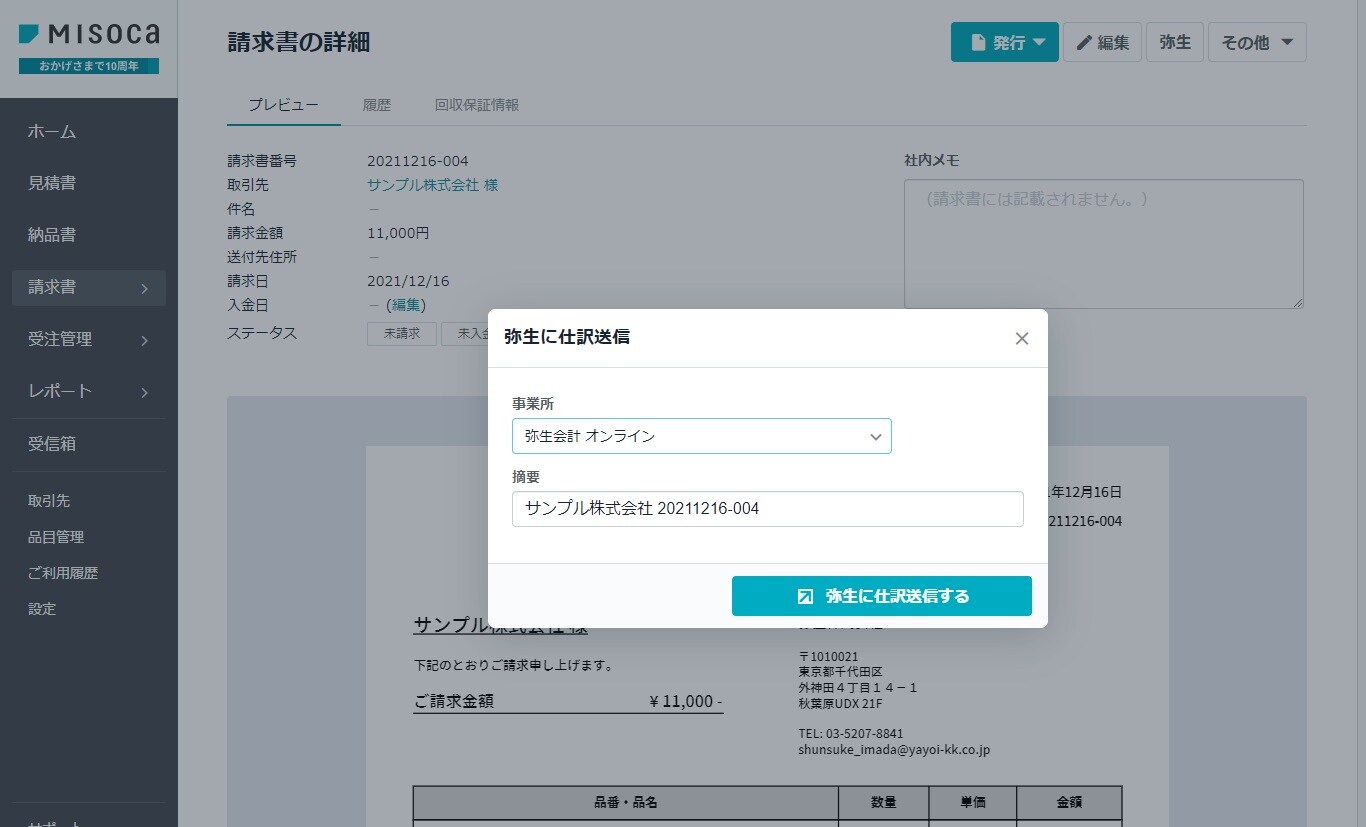Image resolution: width=1366 pixels, height=827 pixels.
Task: Click the Misoca logo
Action: pos(88,35)
